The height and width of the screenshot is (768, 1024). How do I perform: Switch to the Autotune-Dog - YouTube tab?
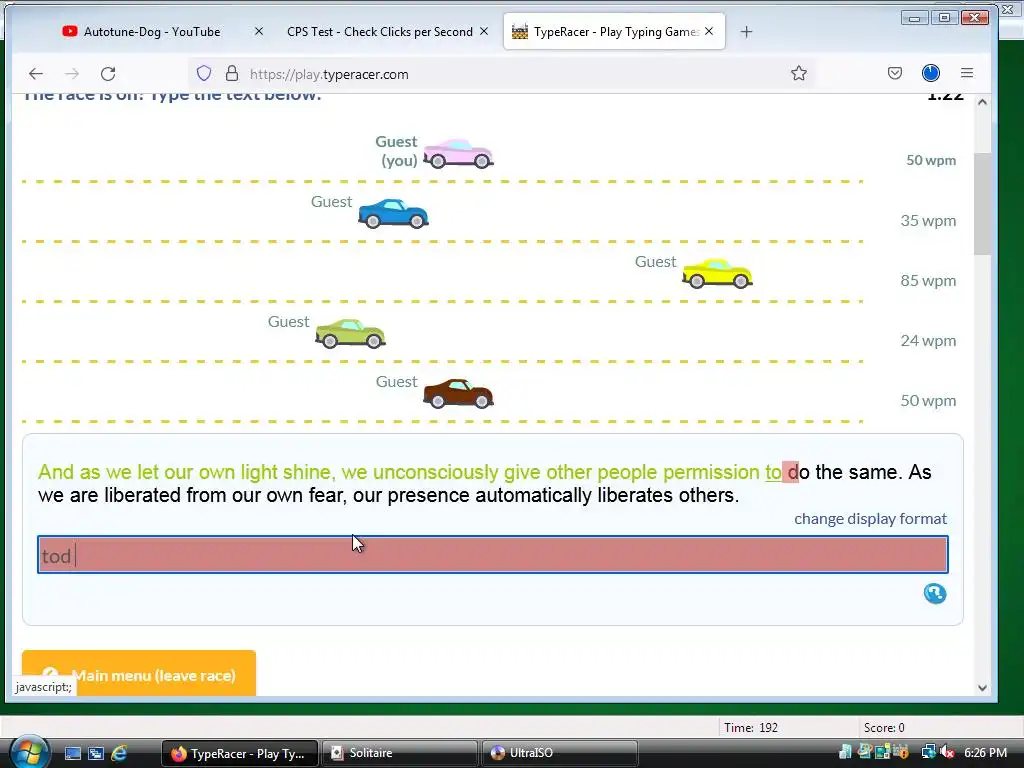click(x=152, y=31)
